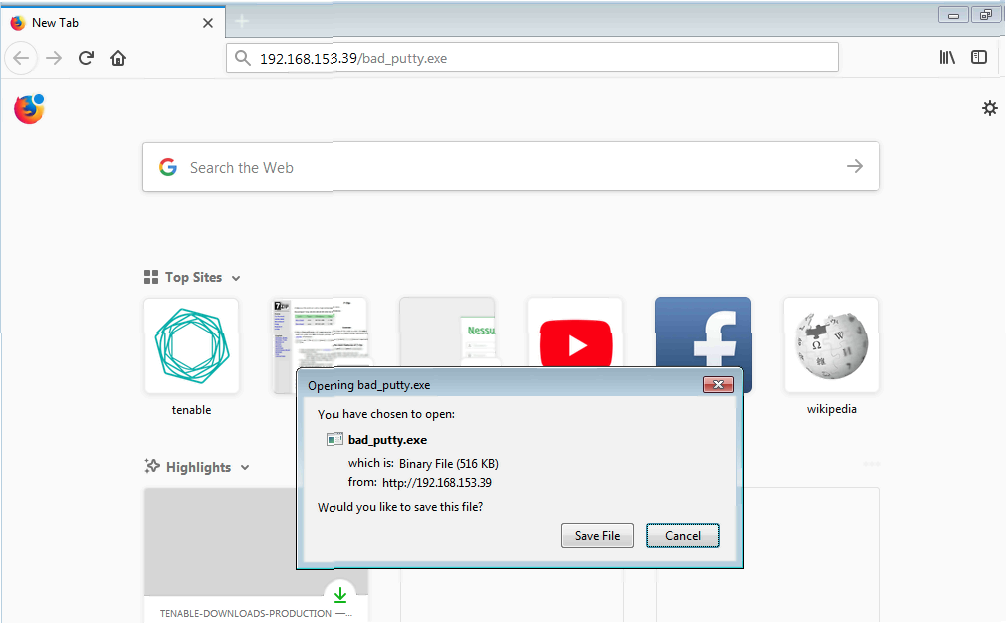The image size is (1006, 623).
Task: Open a new tab with plus button
Action: tap(242, 22)
